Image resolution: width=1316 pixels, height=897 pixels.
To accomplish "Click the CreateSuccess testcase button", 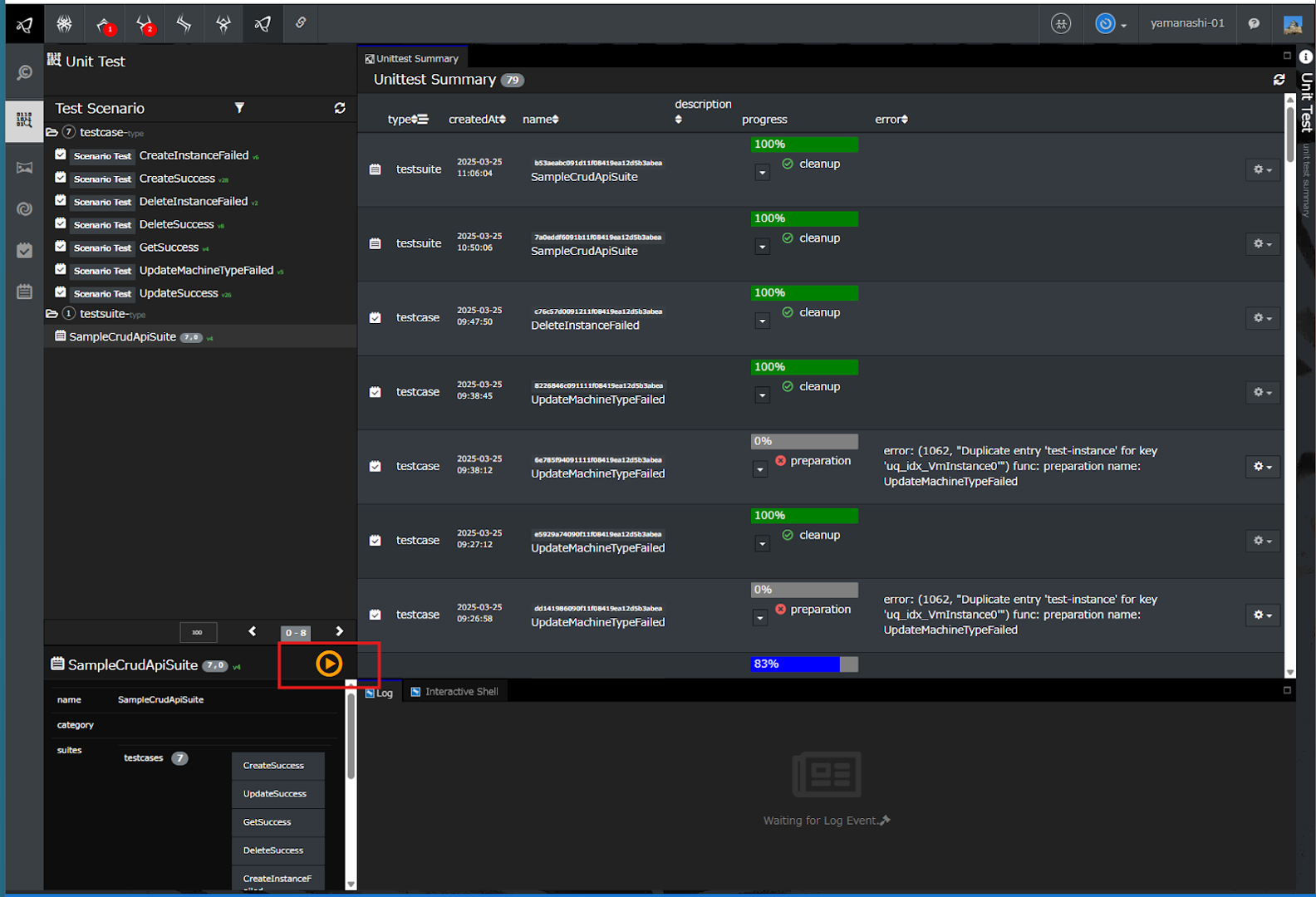I will coord(274,766).
